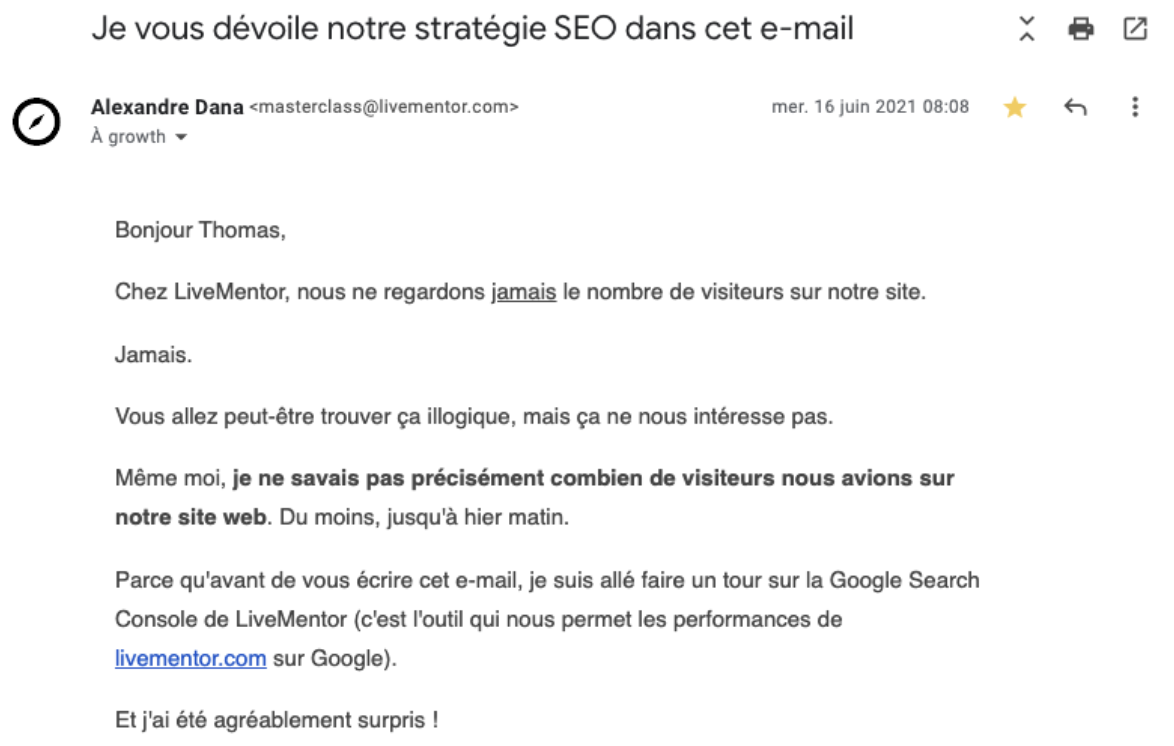
Task: Click the date 'mer. 16 juin 2021 08:08'
Action: [870, 107]
